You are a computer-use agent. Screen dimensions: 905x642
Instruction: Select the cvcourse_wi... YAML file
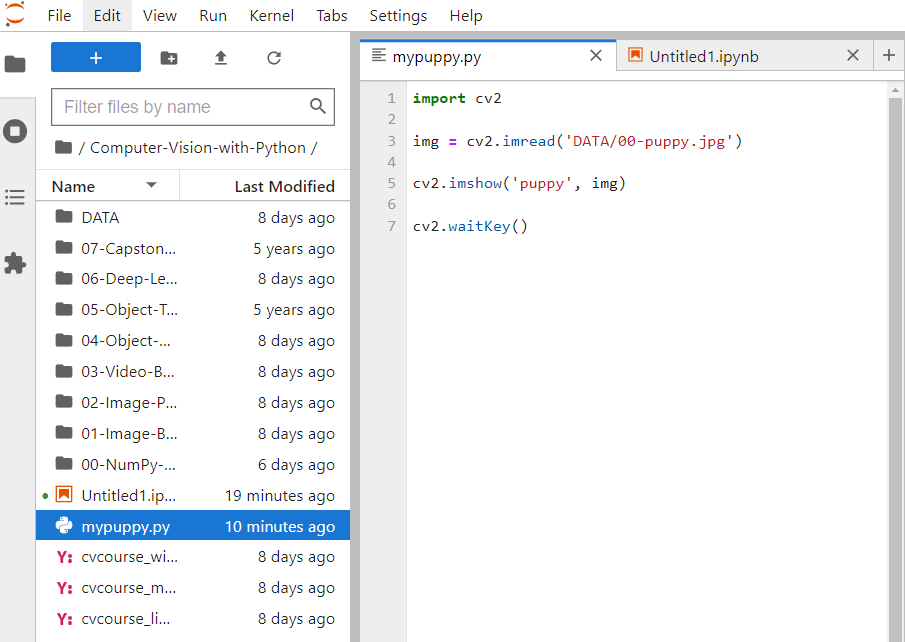(x=193, y=557)
